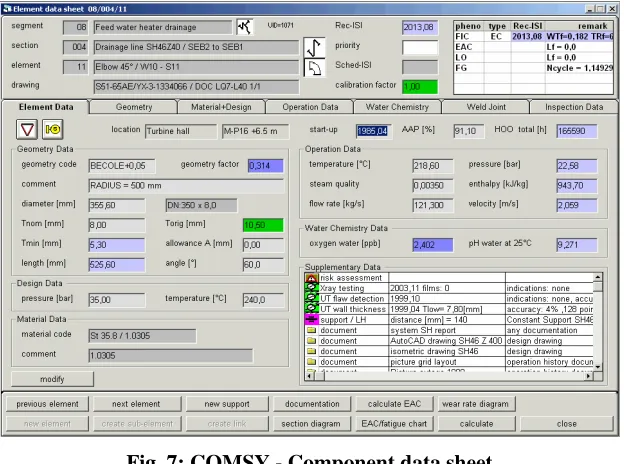
Task: Click the start-up date field 1985,04
Action: pyautogui.click(x=373, y=131)
